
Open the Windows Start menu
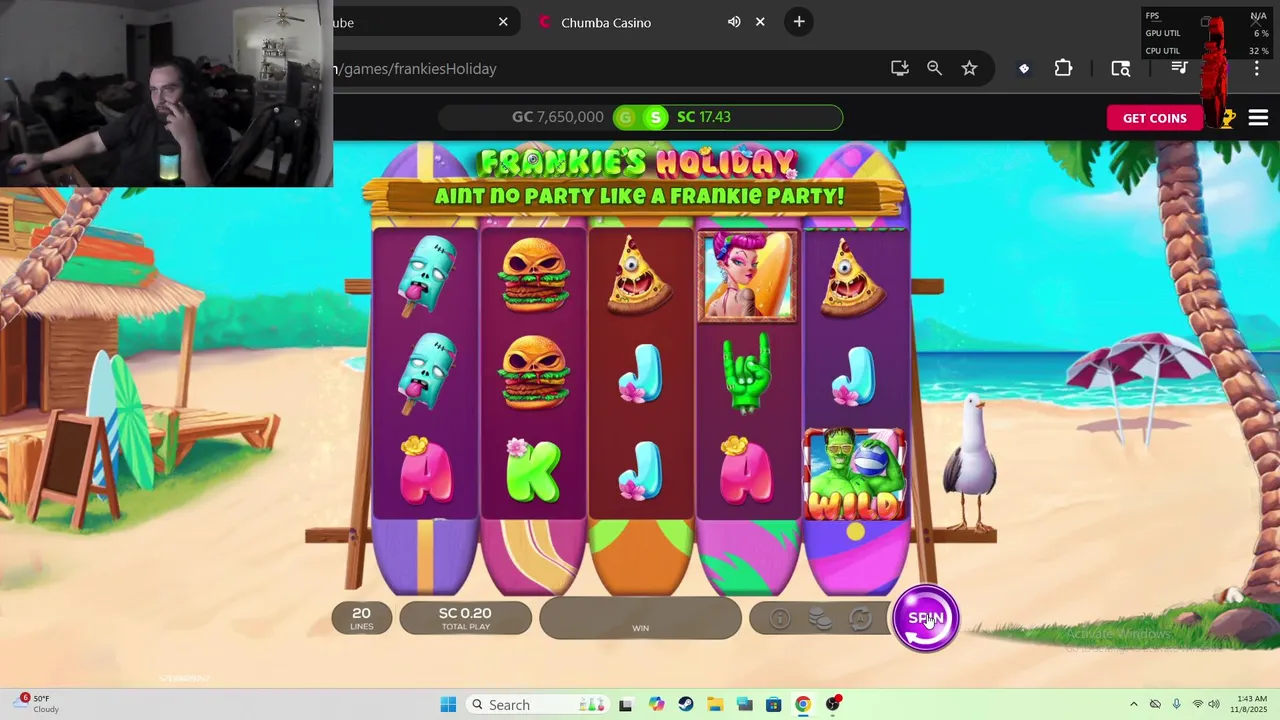tap(448, 704)
